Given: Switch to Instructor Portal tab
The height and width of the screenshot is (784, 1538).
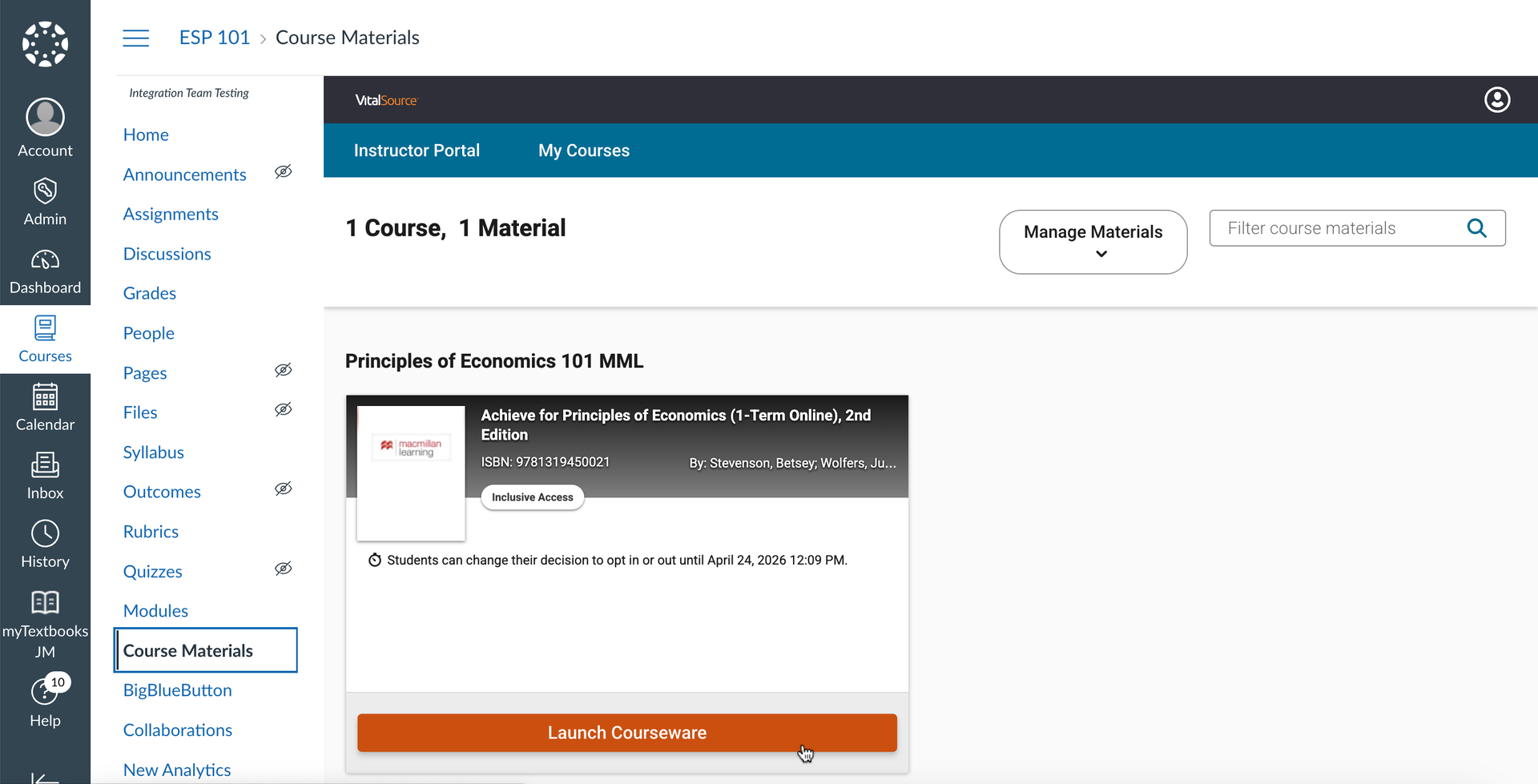Looking at the screenshot, I should (417, 151).
